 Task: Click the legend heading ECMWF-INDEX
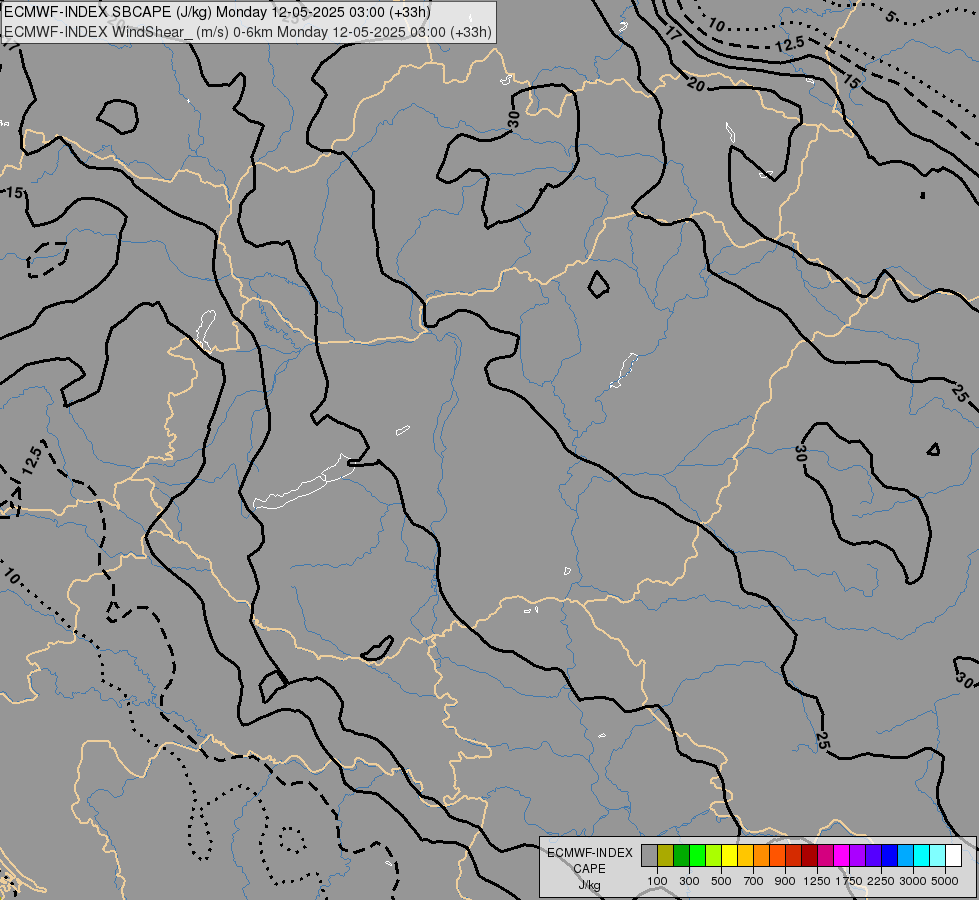tap(590, 853)
